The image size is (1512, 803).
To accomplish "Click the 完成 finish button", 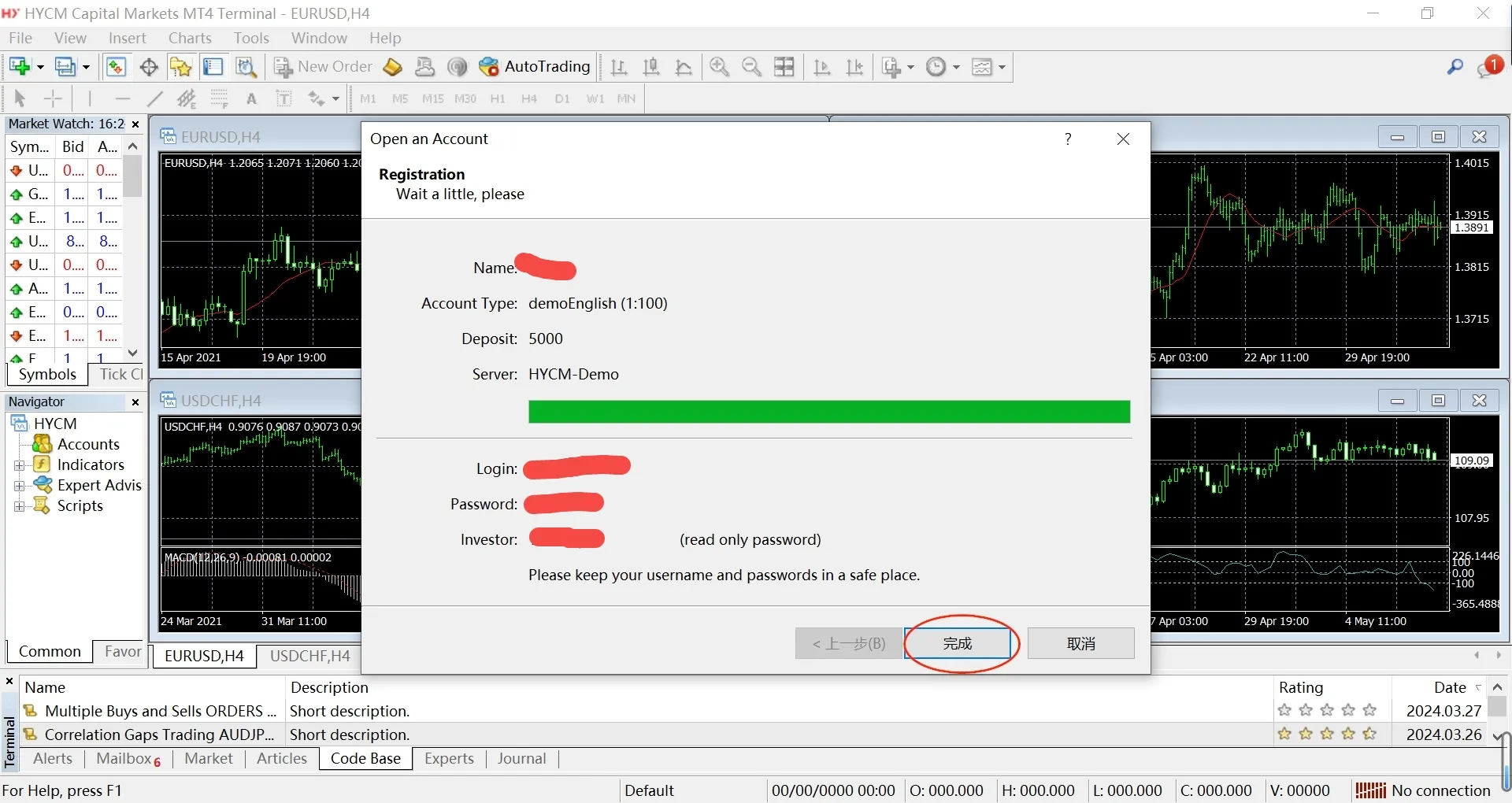I will click(958, 643).
